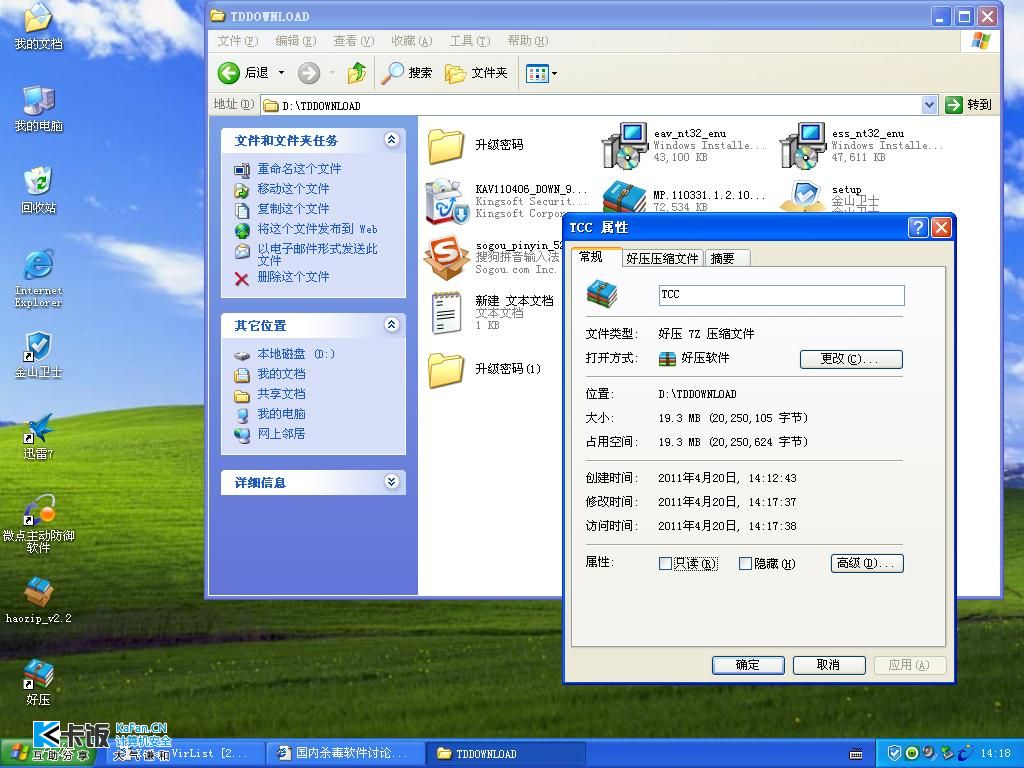Select the eav_nt32_enu Windows Installer file
Viewport: 1024px width, 768px height.
pyautogui.click(x=627, y=145)
